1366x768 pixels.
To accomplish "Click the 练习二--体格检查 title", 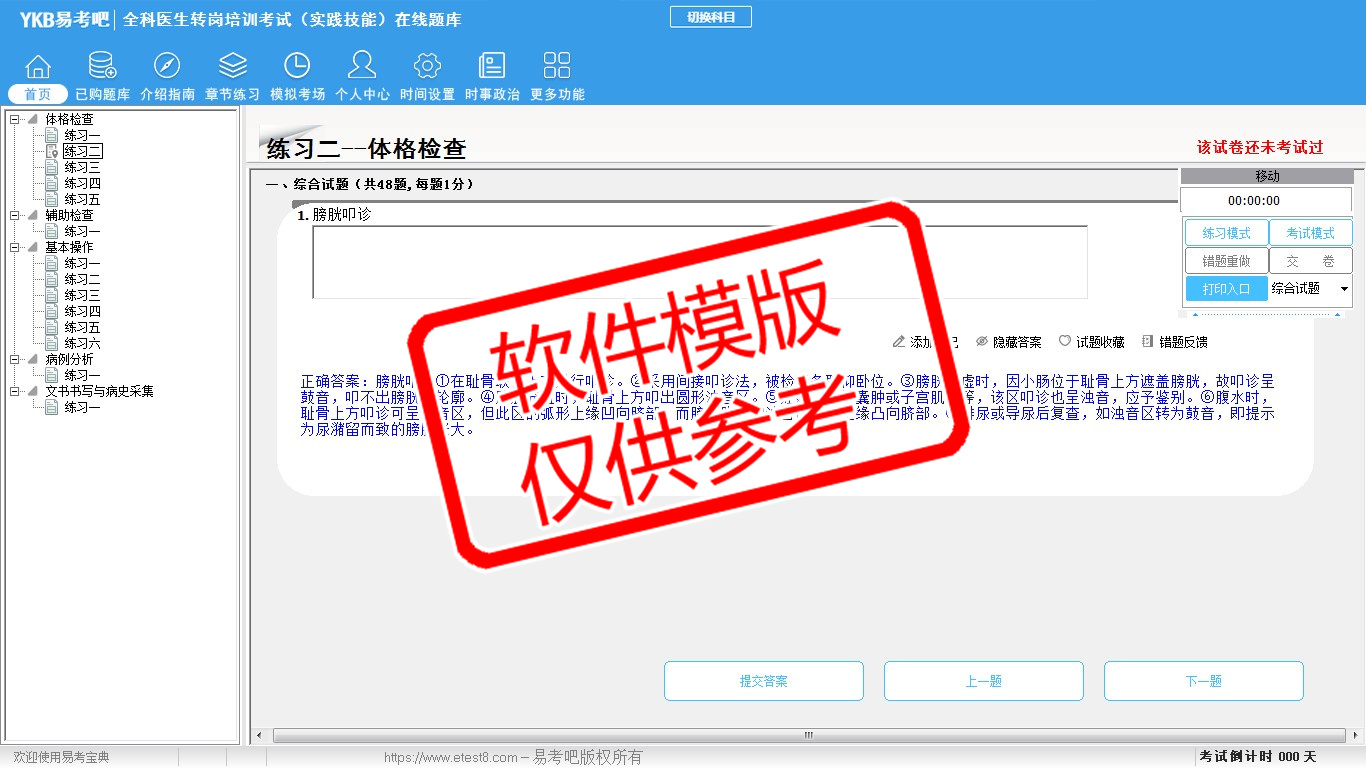I will (366, 149).
